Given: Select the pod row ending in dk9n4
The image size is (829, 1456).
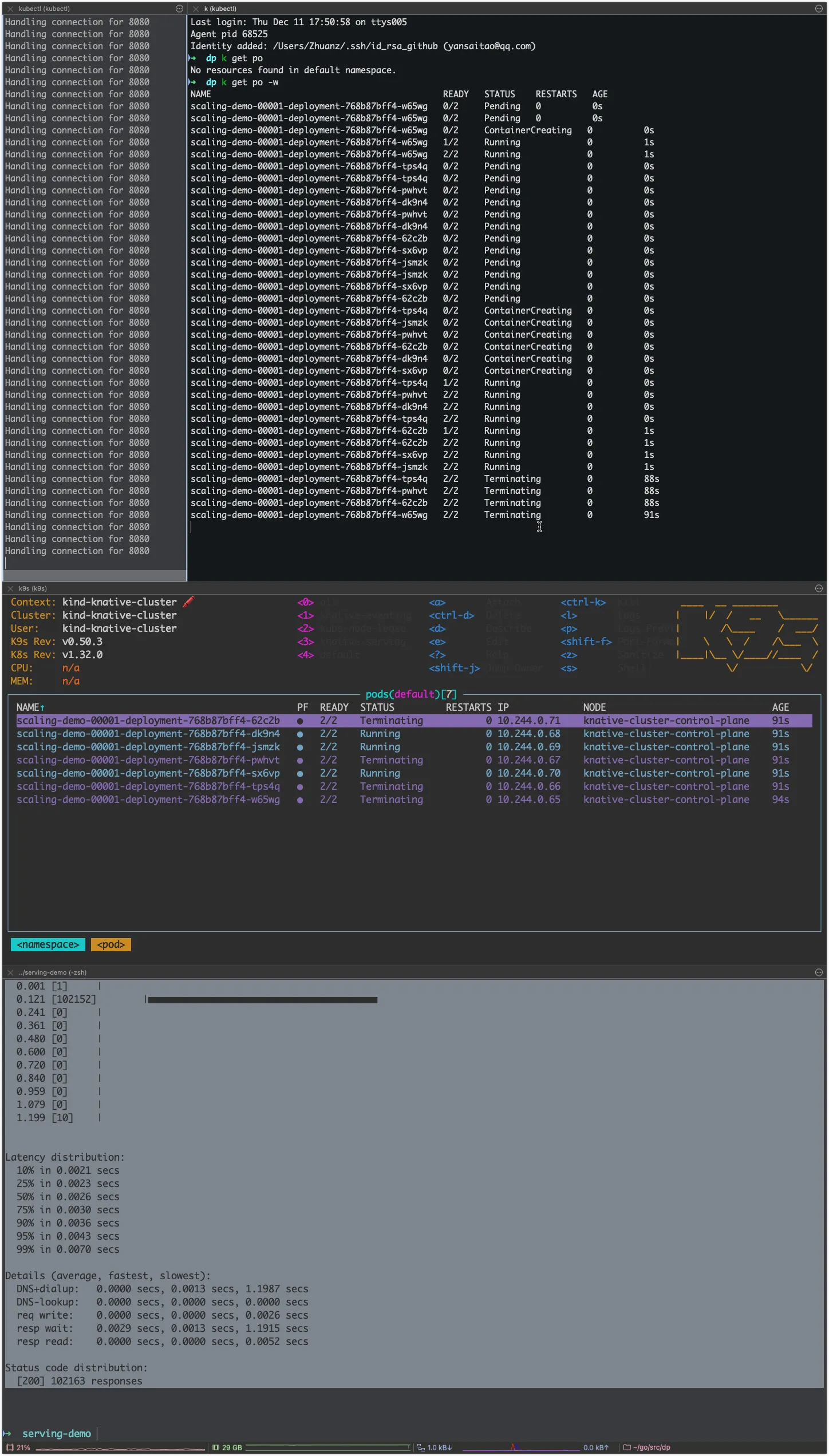Looking at the screenshot, I should pyautogui.click(x=414, y=734).
